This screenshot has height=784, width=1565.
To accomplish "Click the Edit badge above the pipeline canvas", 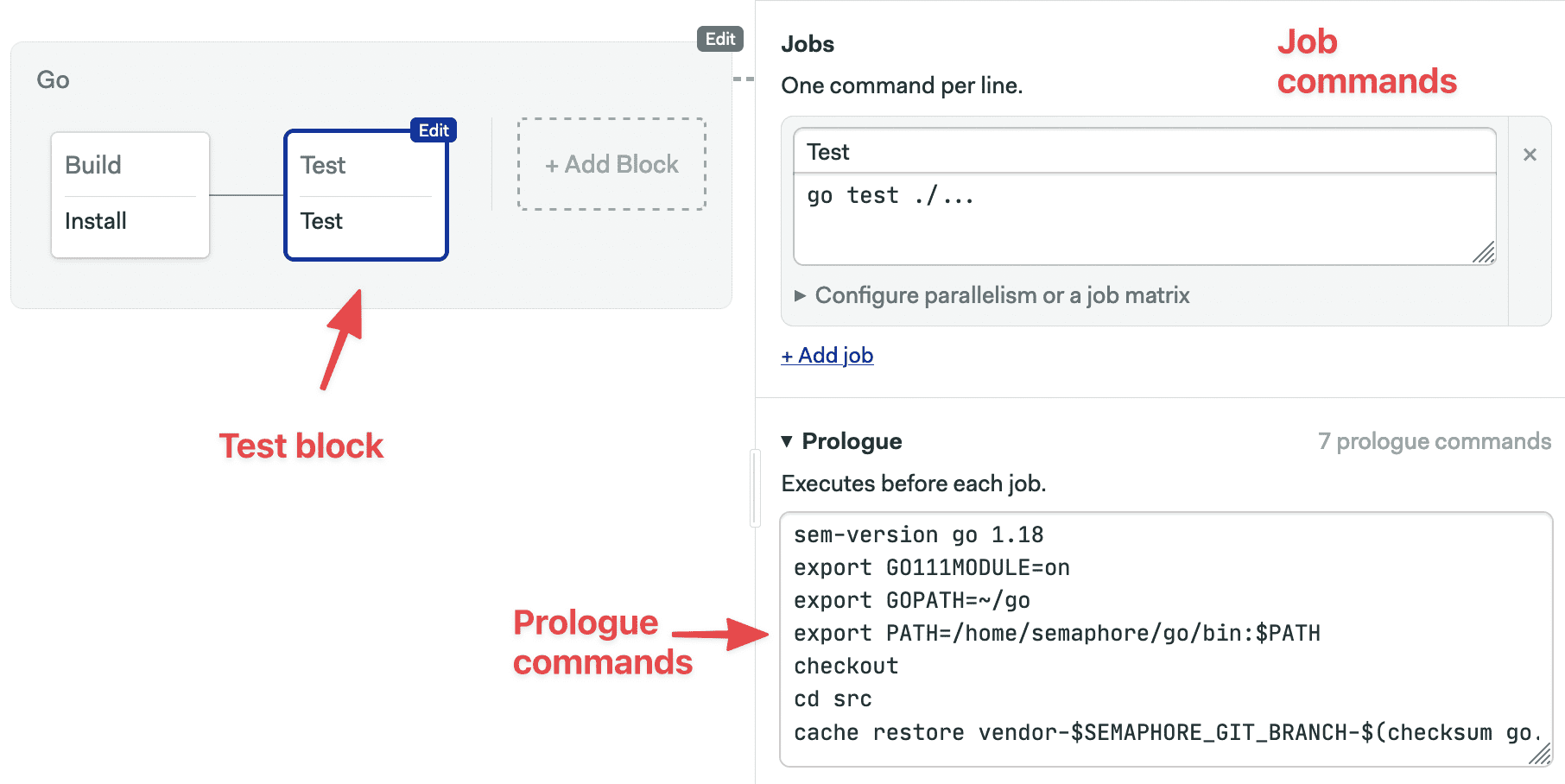I will pyautogui.click(x=720, y=39).
